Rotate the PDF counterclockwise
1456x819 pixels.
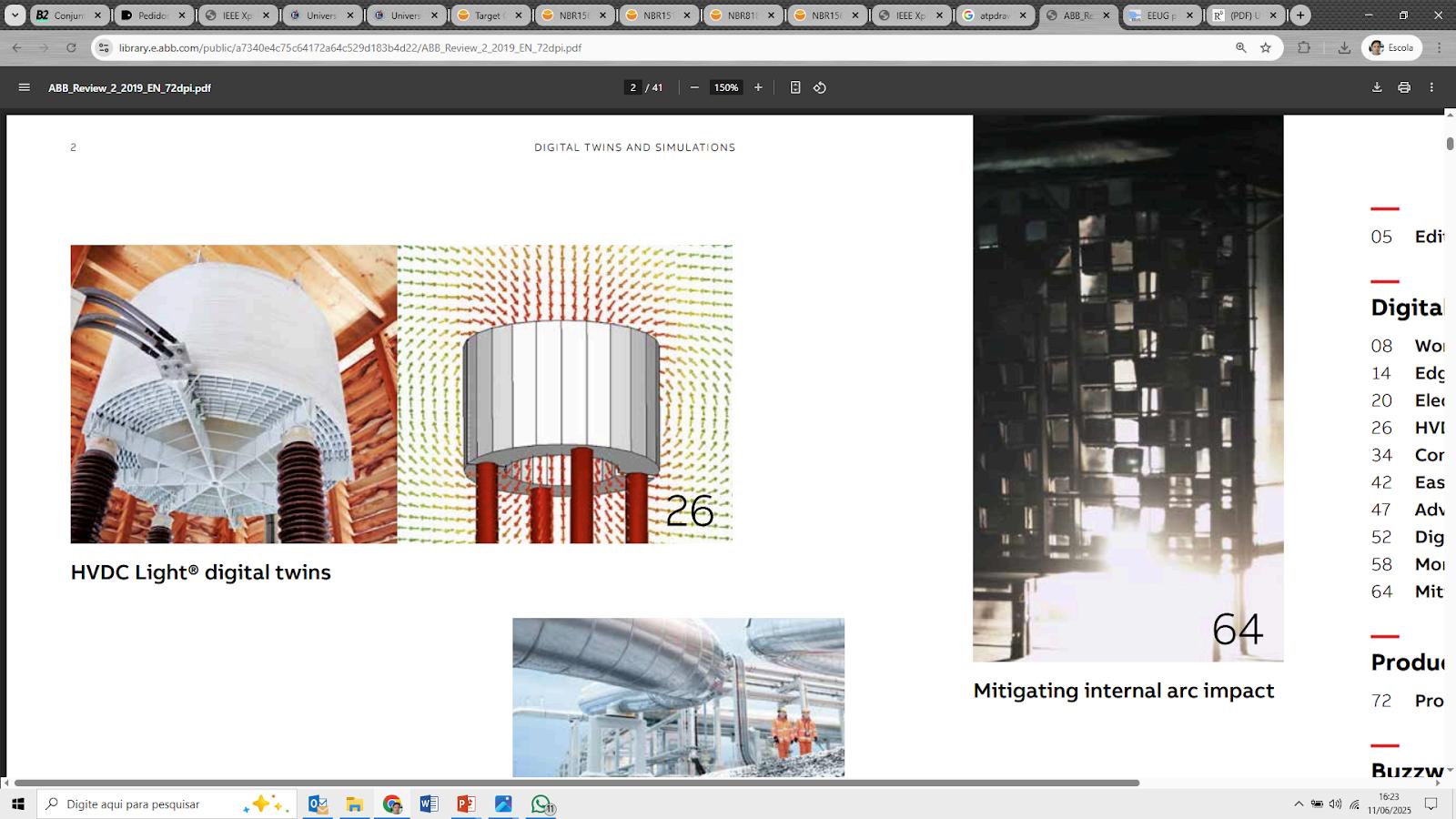click(x=820, y=87)
